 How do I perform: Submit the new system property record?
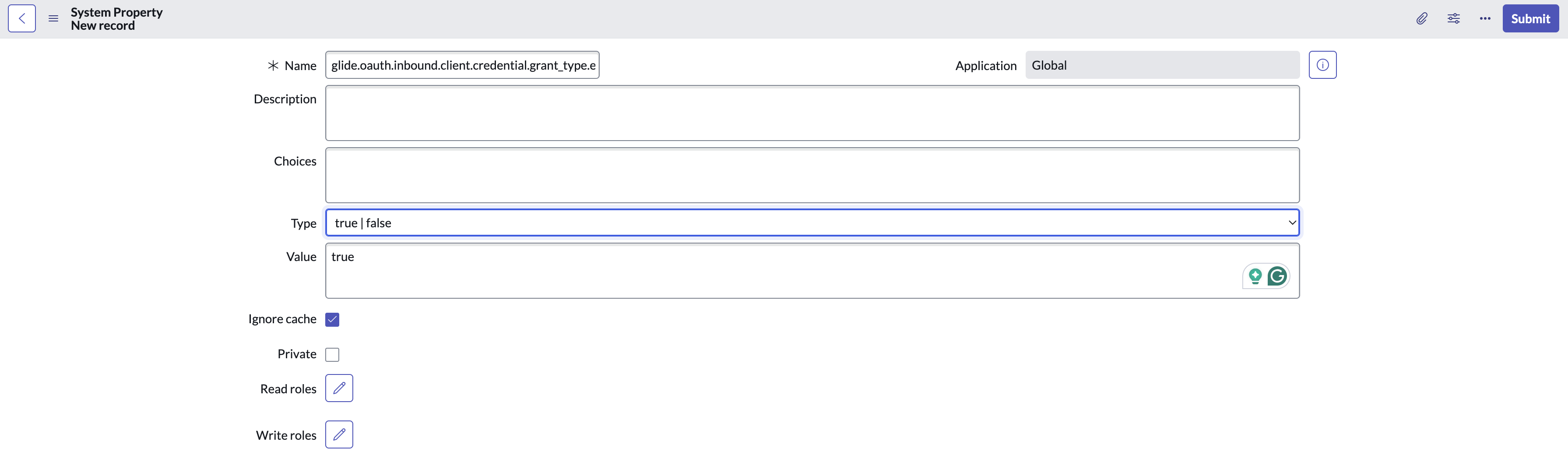(1530, 18)
